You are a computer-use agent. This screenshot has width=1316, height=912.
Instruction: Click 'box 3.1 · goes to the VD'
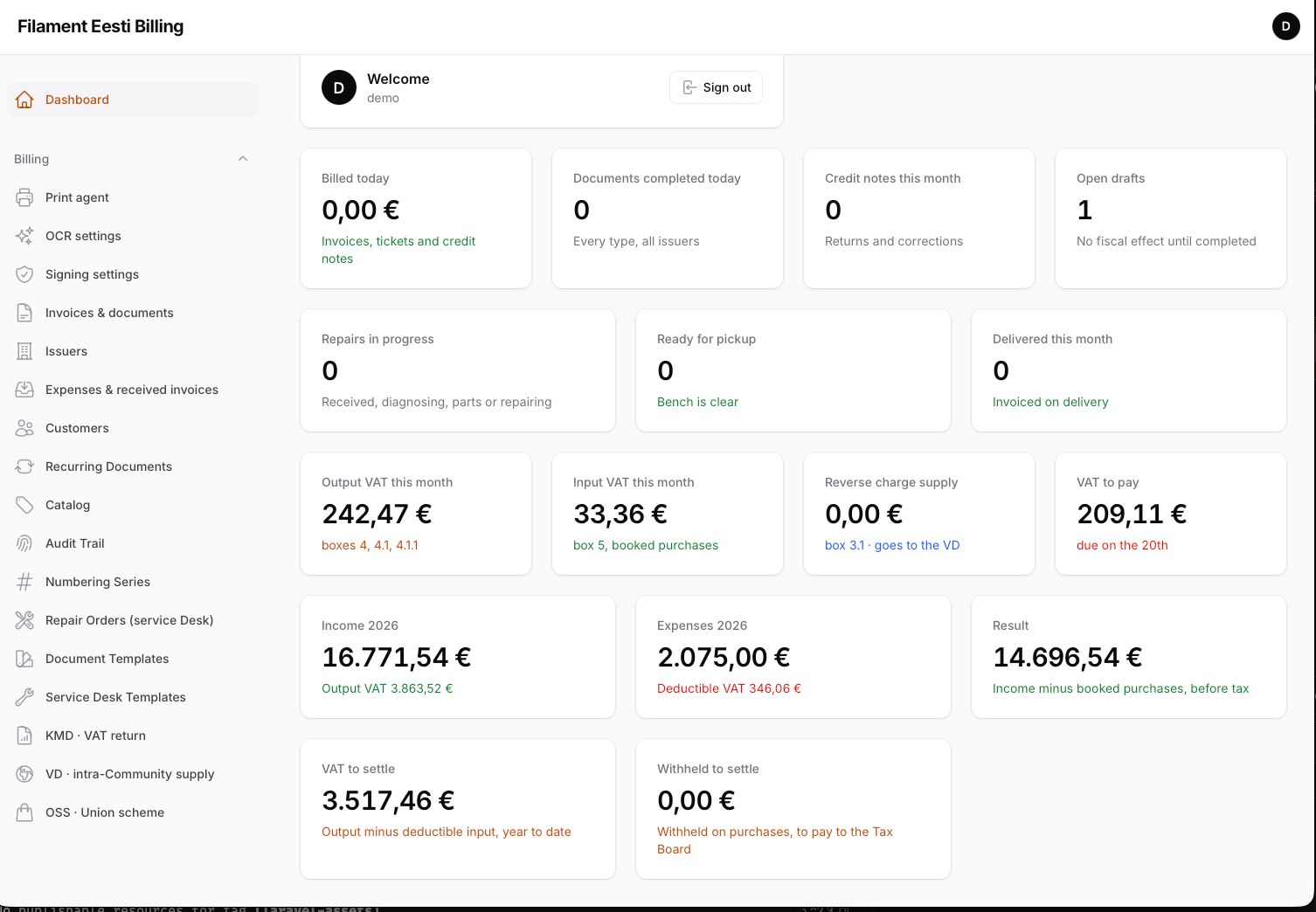pyautogui.click(x=892, y=545)
